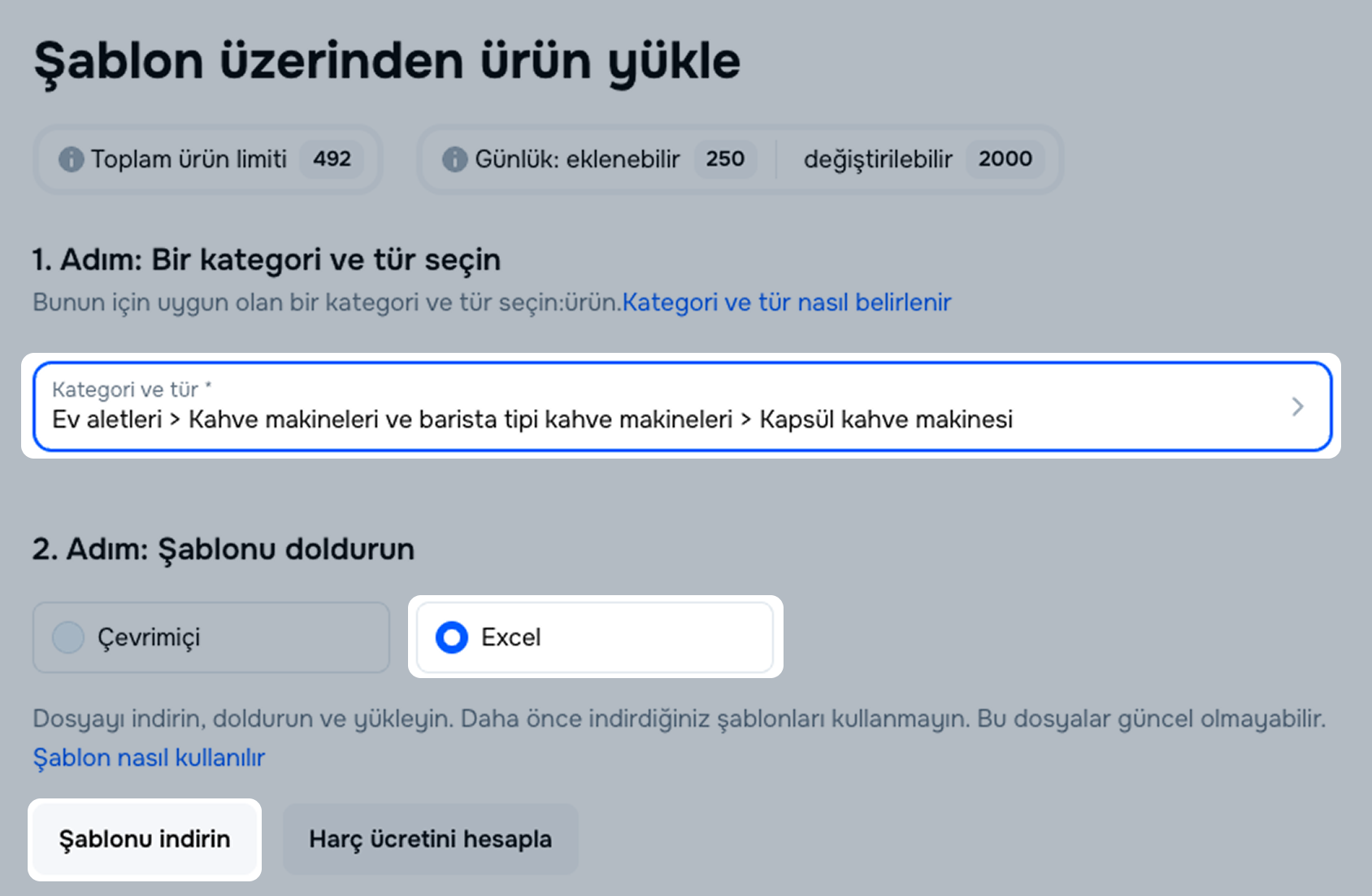Click the 2000 changeable limit badge
Image resolution: width=1372 pixels, height=896 pixels.
(x=1005, y=159)
